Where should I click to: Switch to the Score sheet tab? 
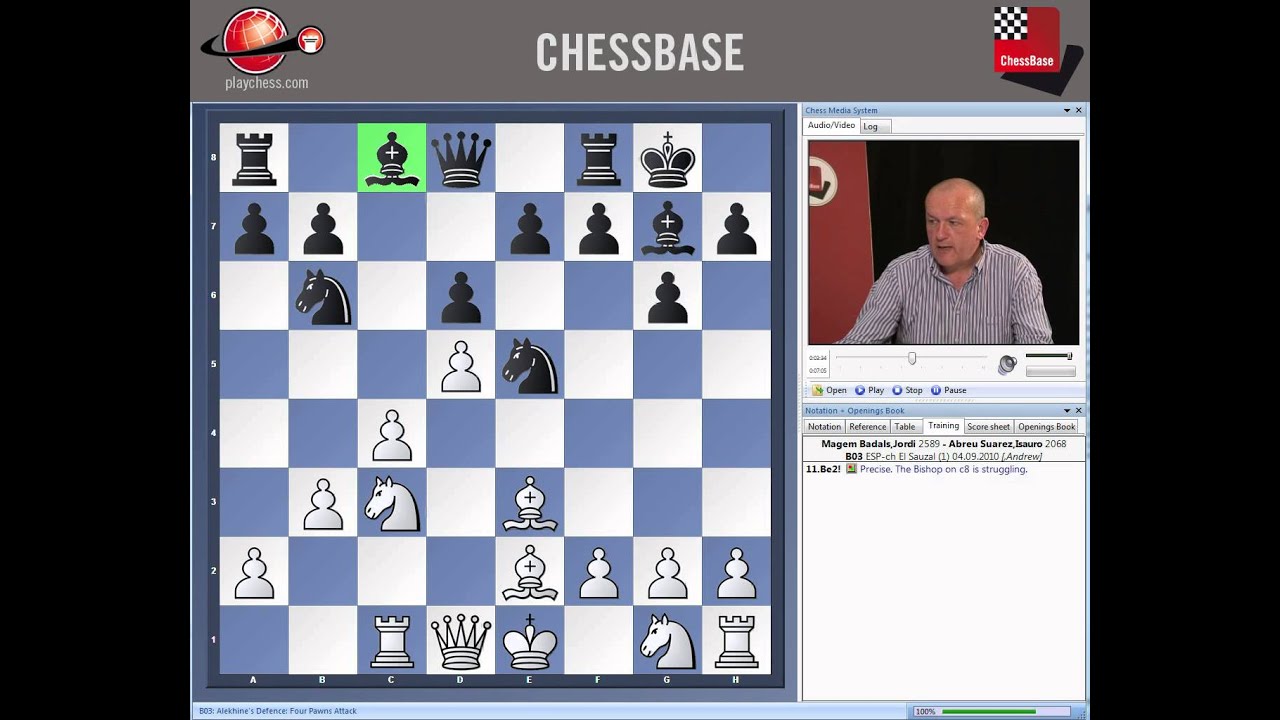pos(988,427)
